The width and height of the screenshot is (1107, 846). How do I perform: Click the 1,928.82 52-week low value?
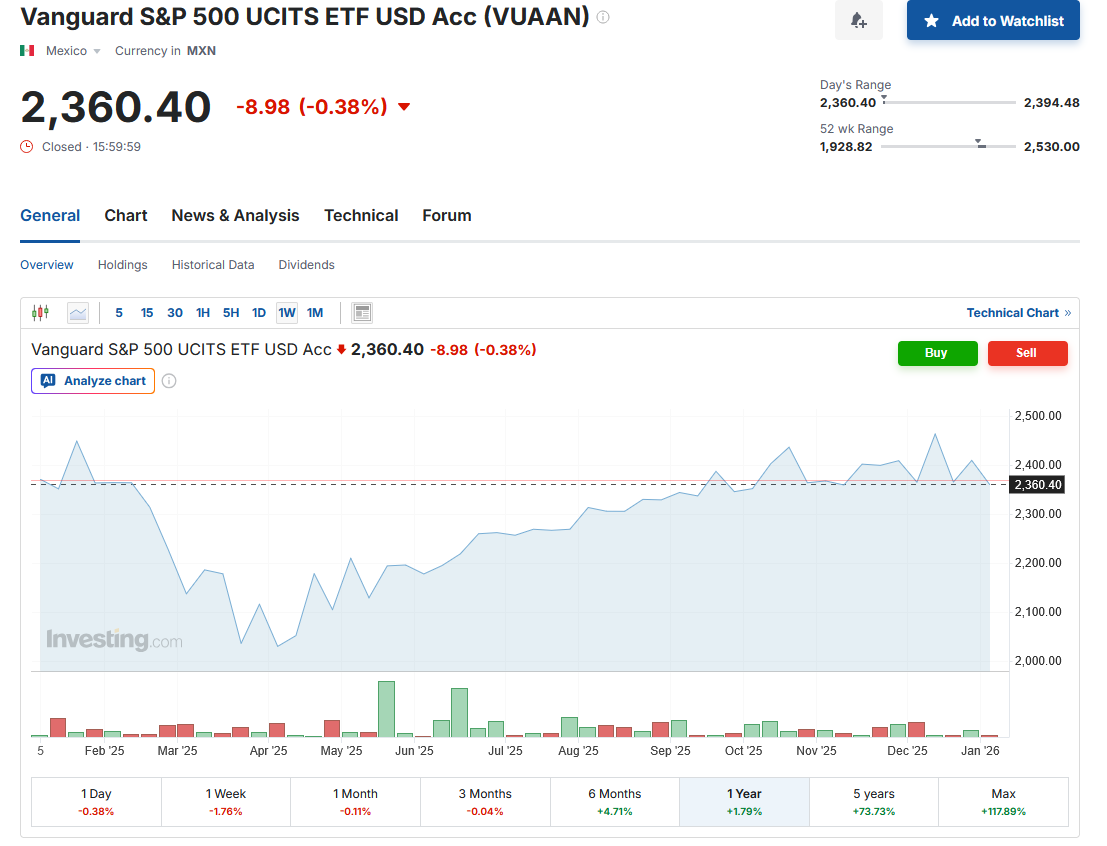(846, 147)
